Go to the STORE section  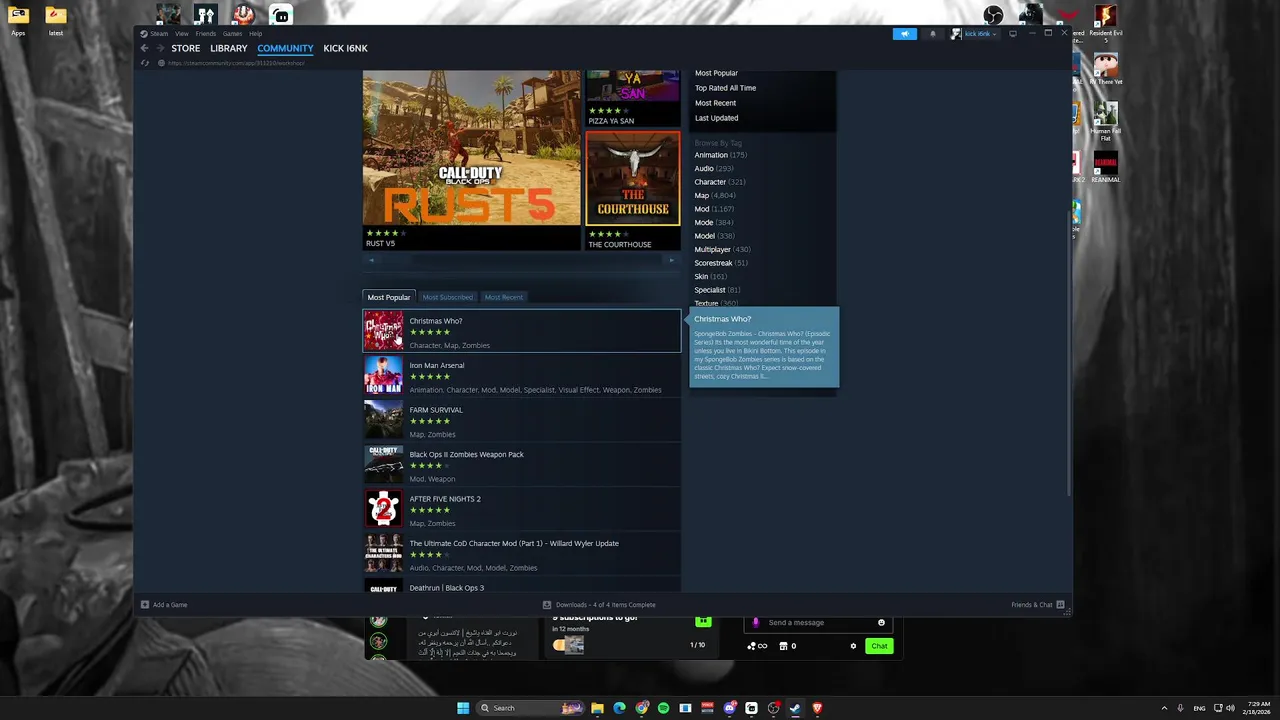coord(185,48)
